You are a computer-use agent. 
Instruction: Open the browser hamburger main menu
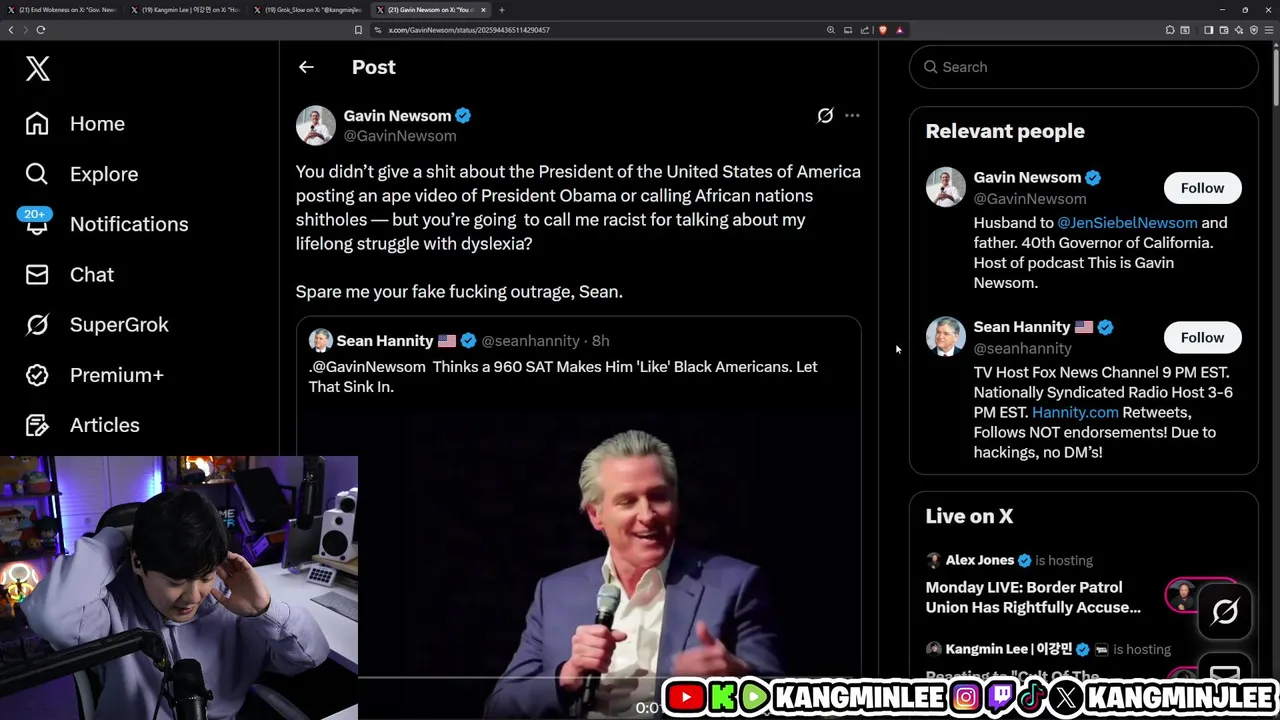(x=1269, y=30)
